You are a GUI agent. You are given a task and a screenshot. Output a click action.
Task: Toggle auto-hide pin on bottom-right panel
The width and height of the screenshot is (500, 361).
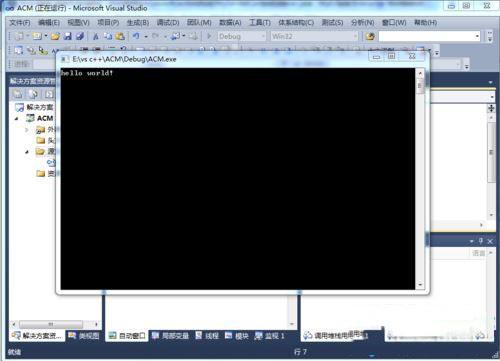pyautogui.click(x=481, y=241)
